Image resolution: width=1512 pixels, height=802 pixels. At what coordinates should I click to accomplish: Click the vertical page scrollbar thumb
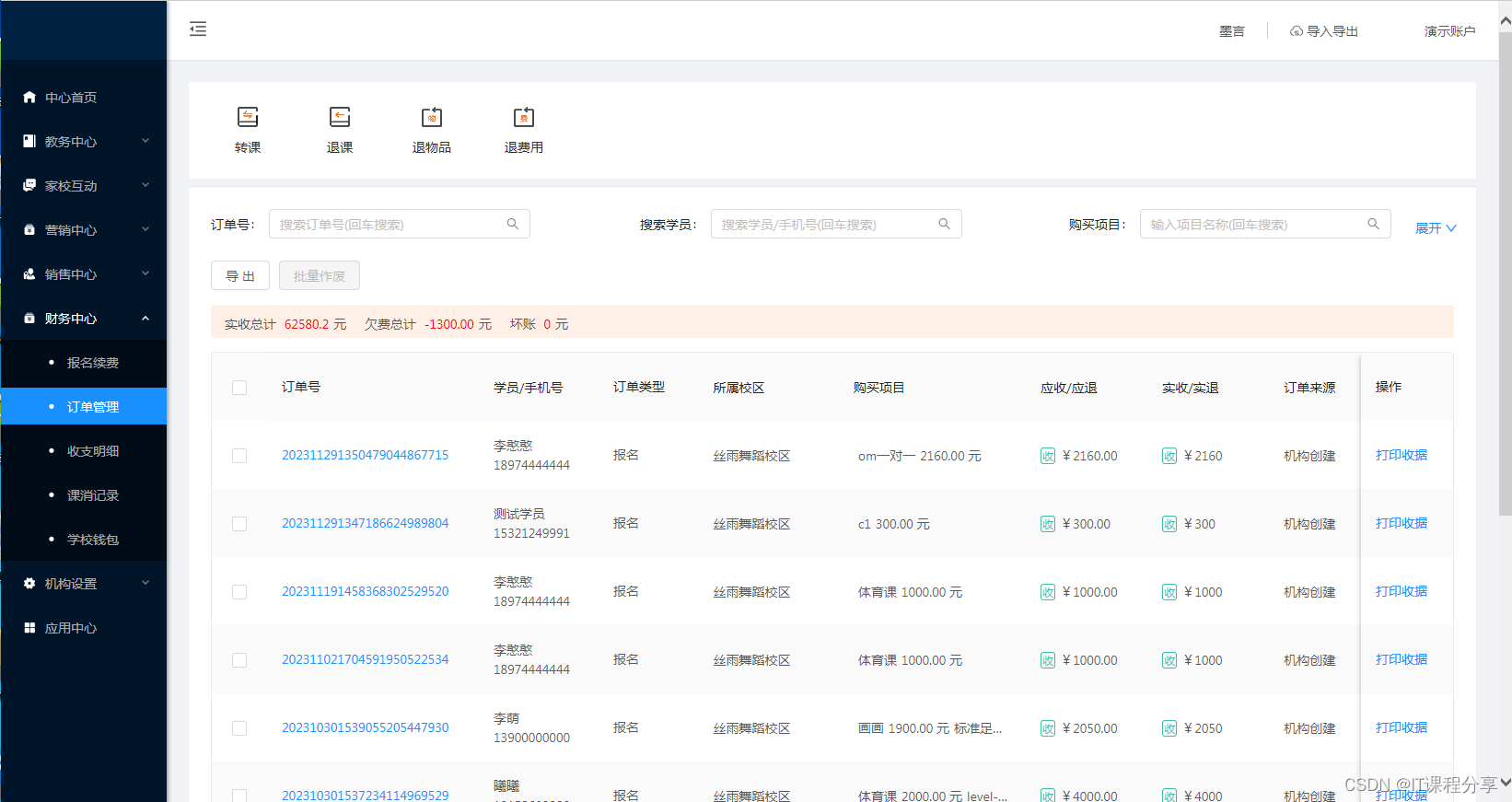(x=1505, y=274)
